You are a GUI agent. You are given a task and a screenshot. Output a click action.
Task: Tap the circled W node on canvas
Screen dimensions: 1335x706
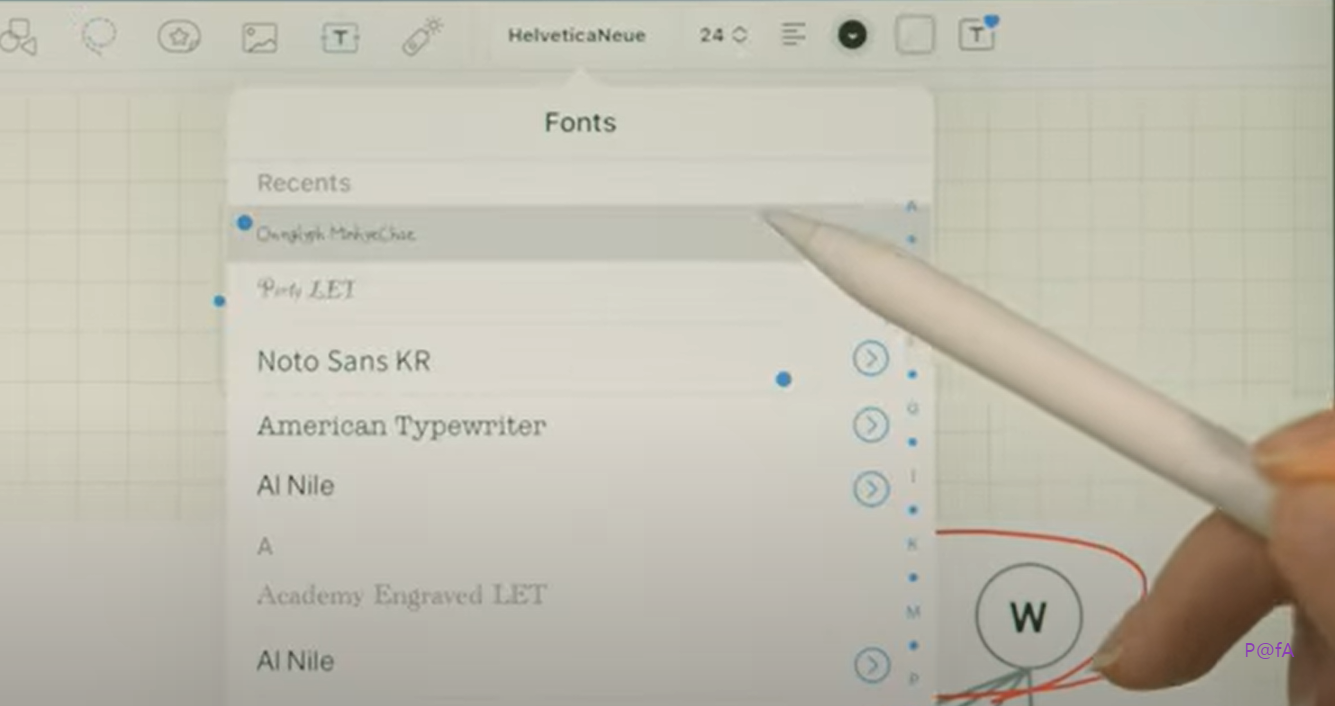click(1029, 616)
